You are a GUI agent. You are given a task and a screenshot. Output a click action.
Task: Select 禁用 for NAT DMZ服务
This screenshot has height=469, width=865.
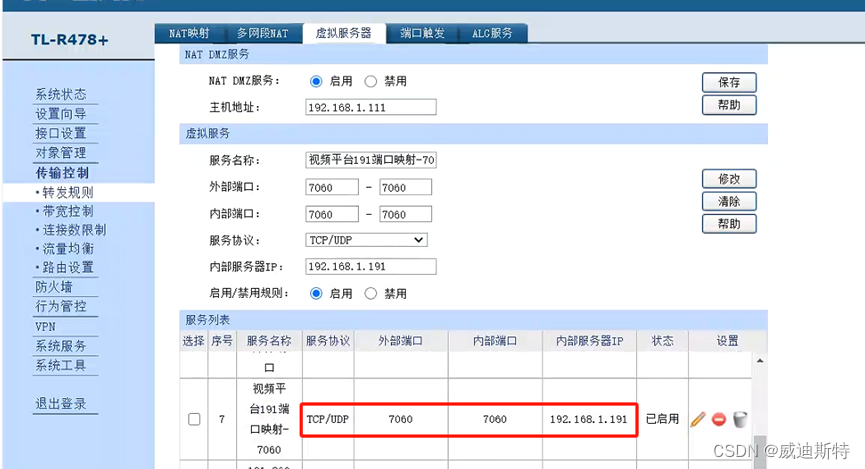[371, 82]
